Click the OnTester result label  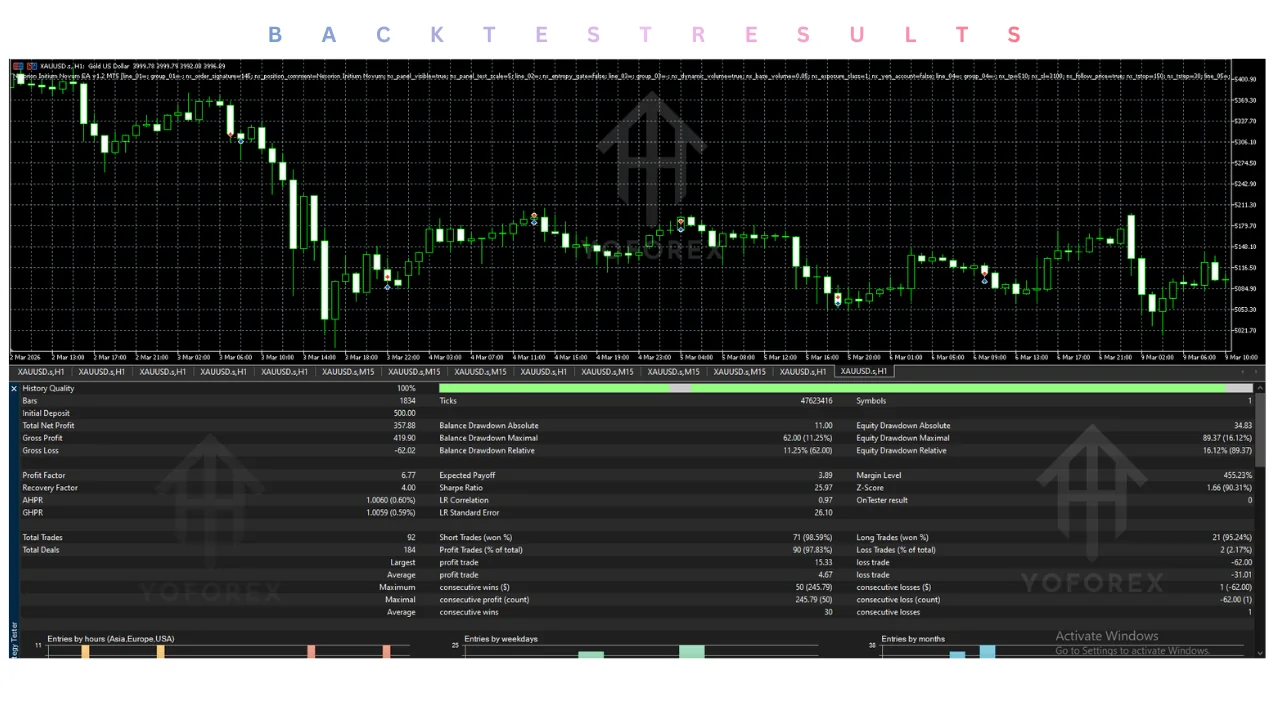coord(882,500)
